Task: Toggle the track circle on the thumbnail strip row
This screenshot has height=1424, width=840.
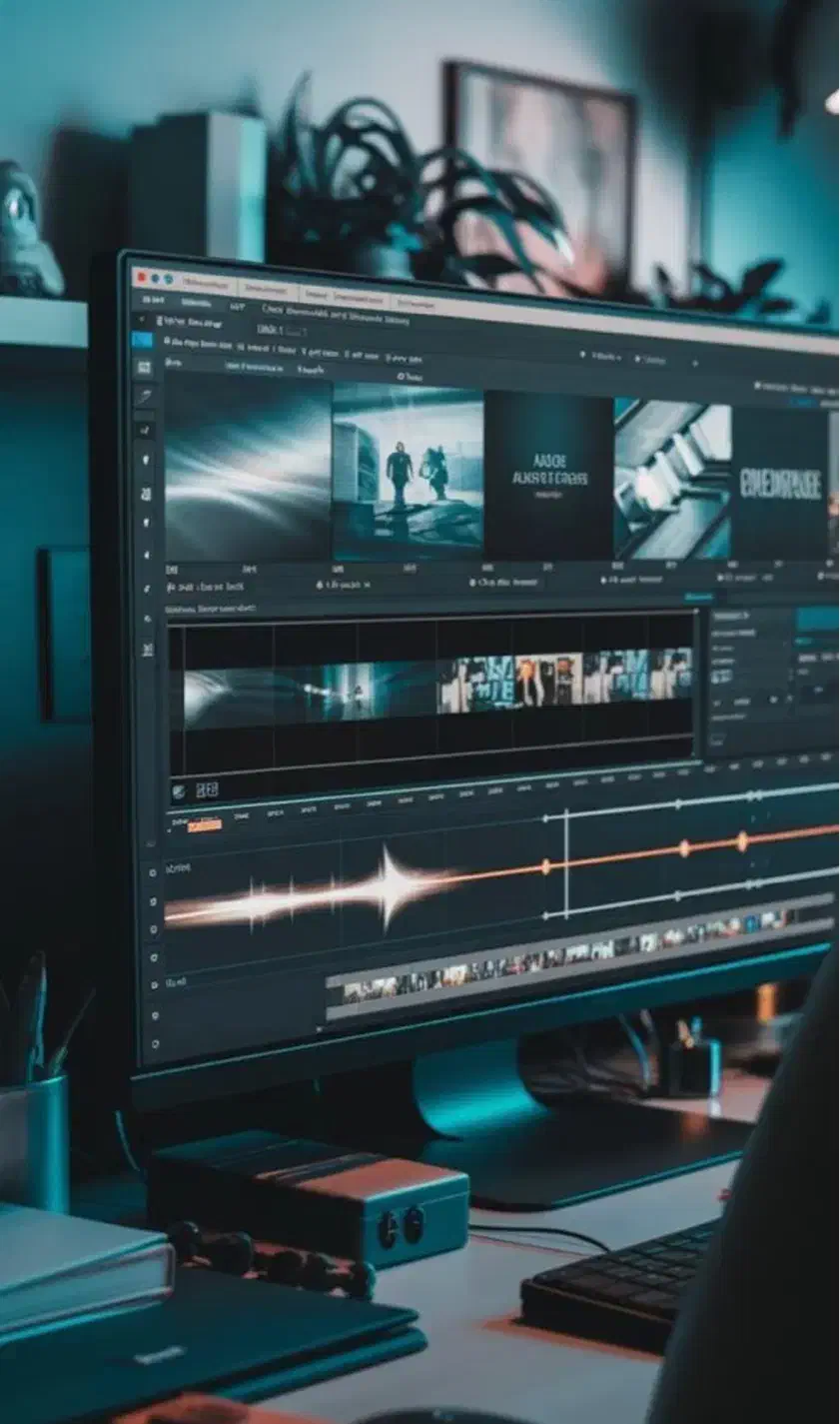Action: click(154, 984)
